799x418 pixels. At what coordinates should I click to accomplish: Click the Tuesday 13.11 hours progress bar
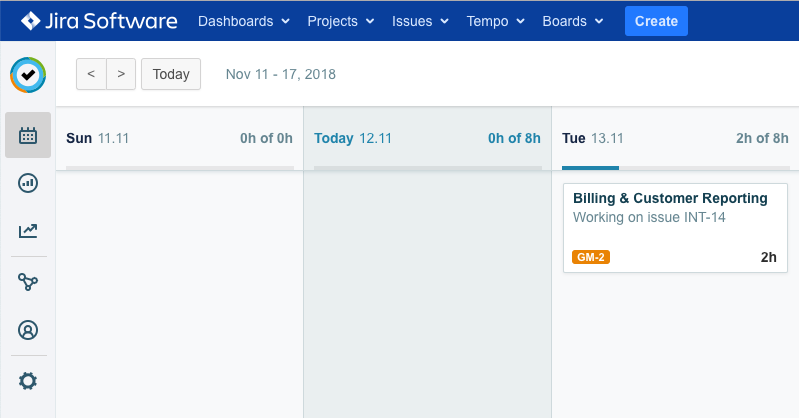coord(675,168)
